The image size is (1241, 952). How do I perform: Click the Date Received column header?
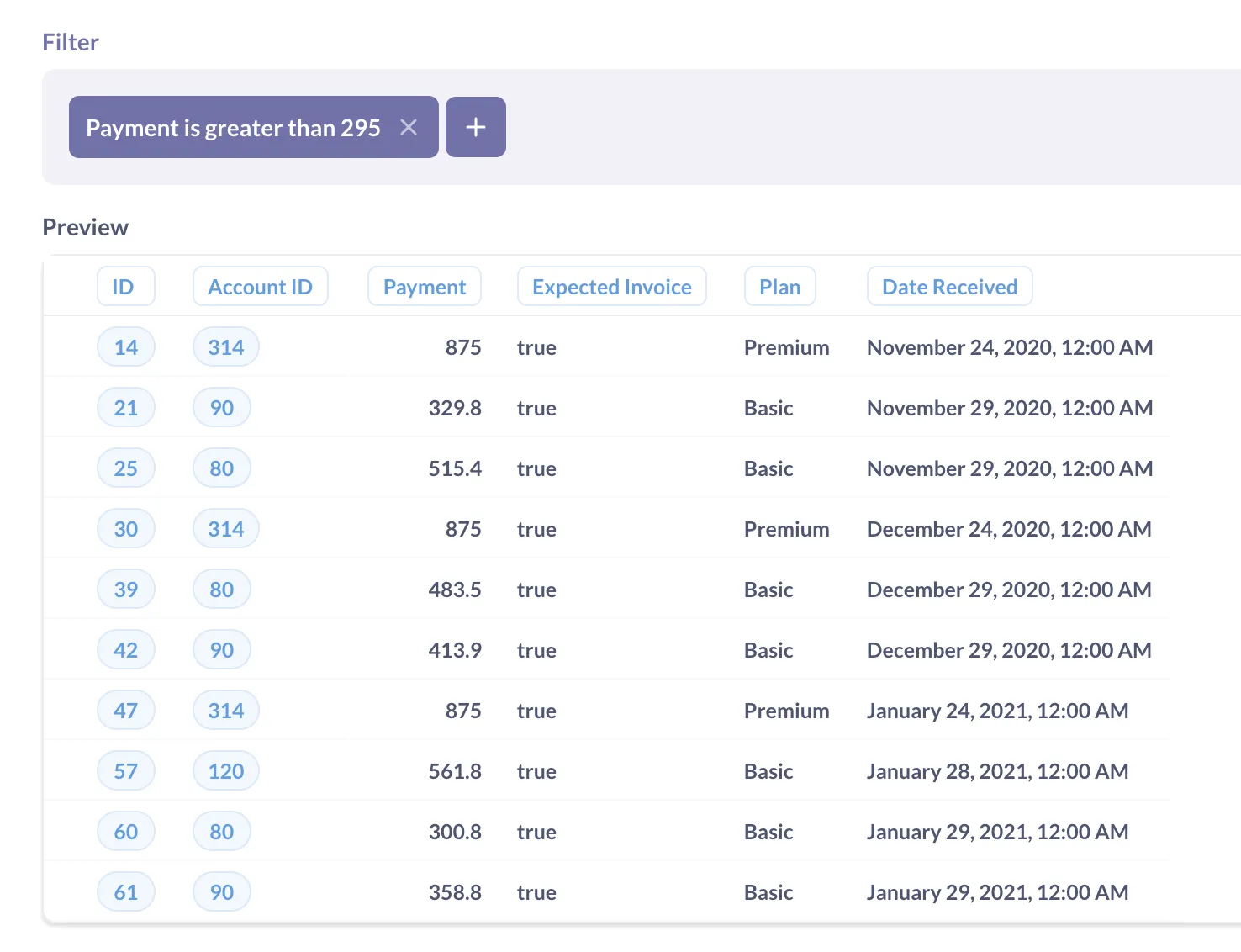click(949, 287)
